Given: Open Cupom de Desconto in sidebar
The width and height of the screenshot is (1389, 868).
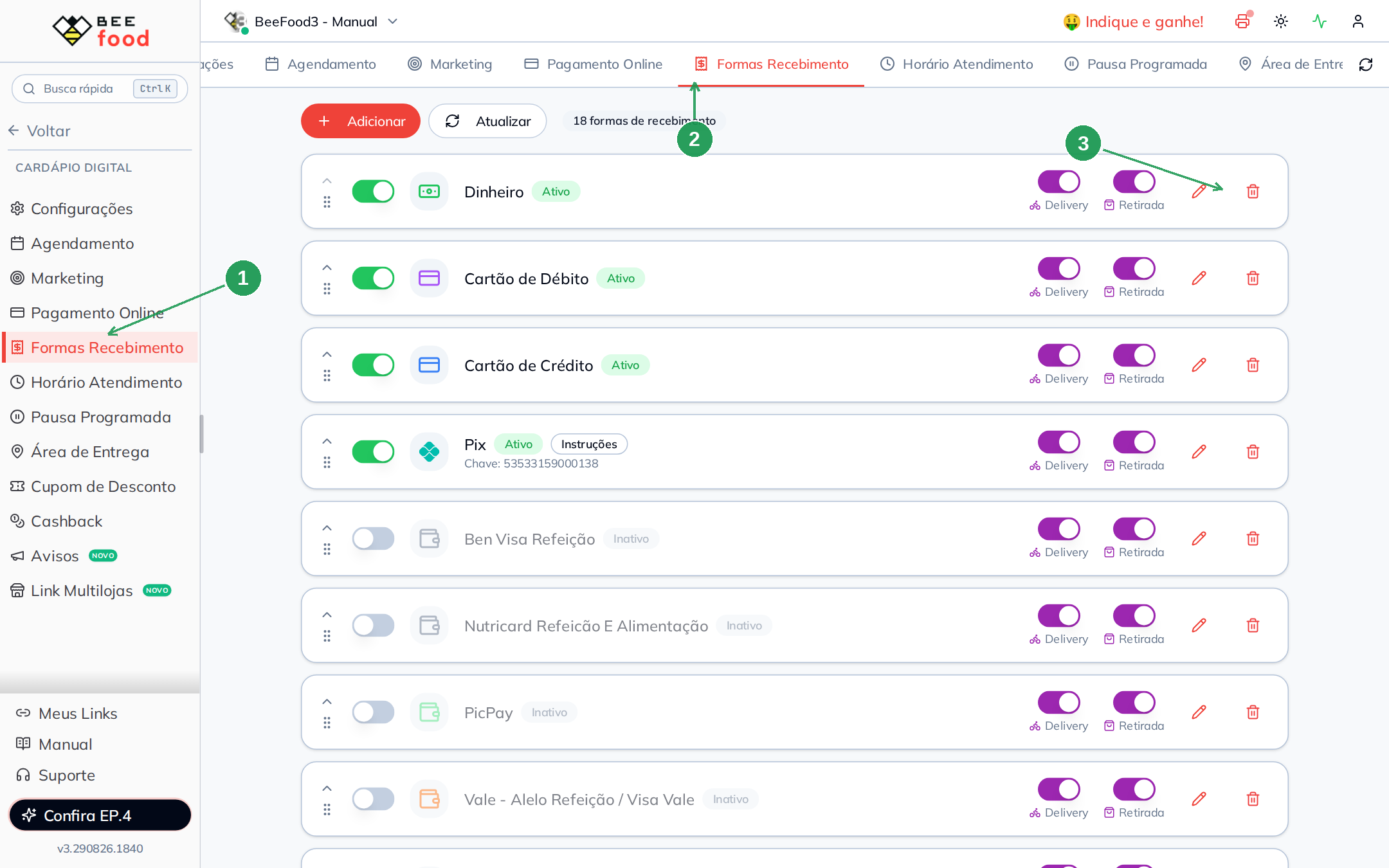Looking at the screenshot, I should click(93, 487).
